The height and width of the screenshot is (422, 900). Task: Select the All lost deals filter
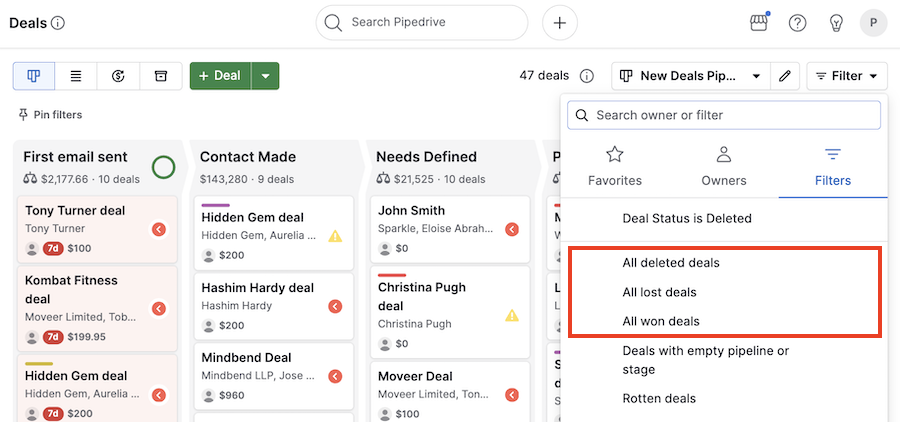(659, 292)
